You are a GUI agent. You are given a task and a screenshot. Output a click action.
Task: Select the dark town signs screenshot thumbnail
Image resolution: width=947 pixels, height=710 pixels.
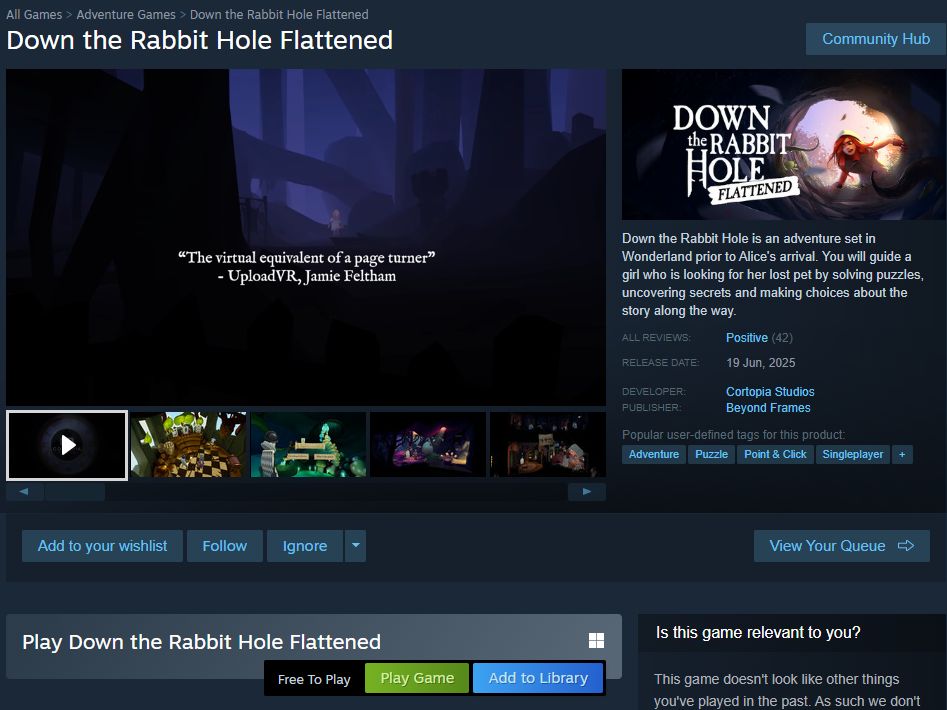548,445
